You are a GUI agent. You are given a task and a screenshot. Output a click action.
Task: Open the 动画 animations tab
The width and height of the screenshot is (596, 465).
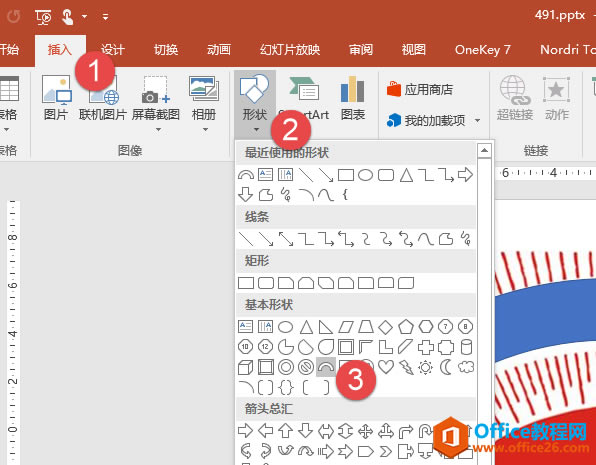click(x=219, y=50)
